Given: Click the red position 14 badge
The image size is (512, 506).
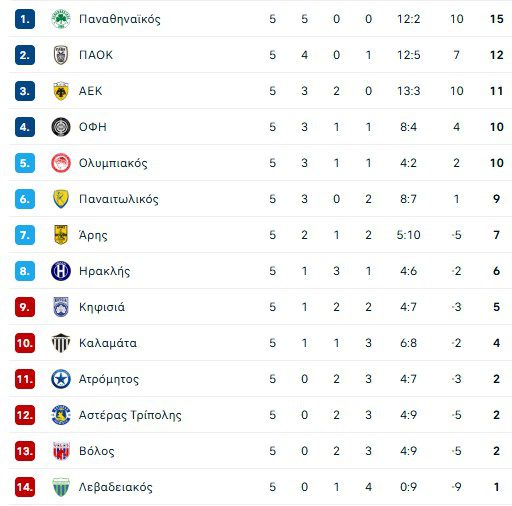Looking at the screenshot, I should pos(25,487).
